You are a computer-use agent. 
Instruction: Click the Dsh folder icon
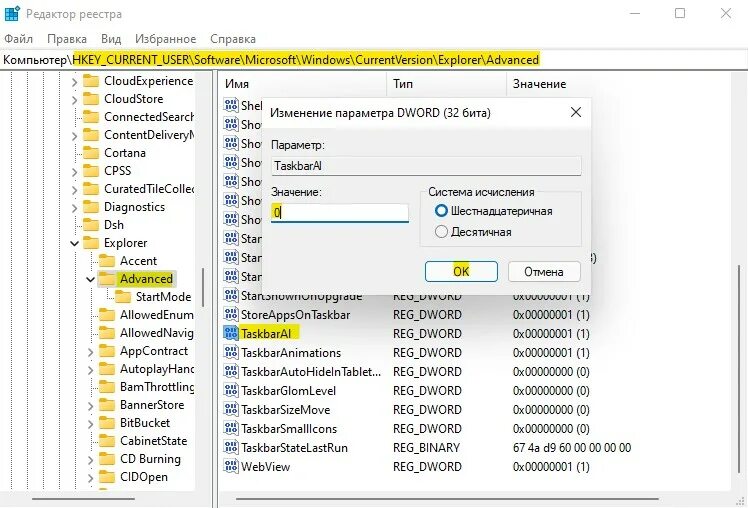[91, 225]
